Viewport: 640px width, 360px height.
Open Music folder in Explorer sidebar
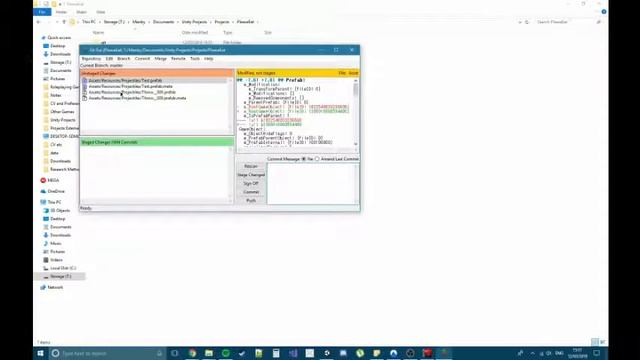click(56, 243)
